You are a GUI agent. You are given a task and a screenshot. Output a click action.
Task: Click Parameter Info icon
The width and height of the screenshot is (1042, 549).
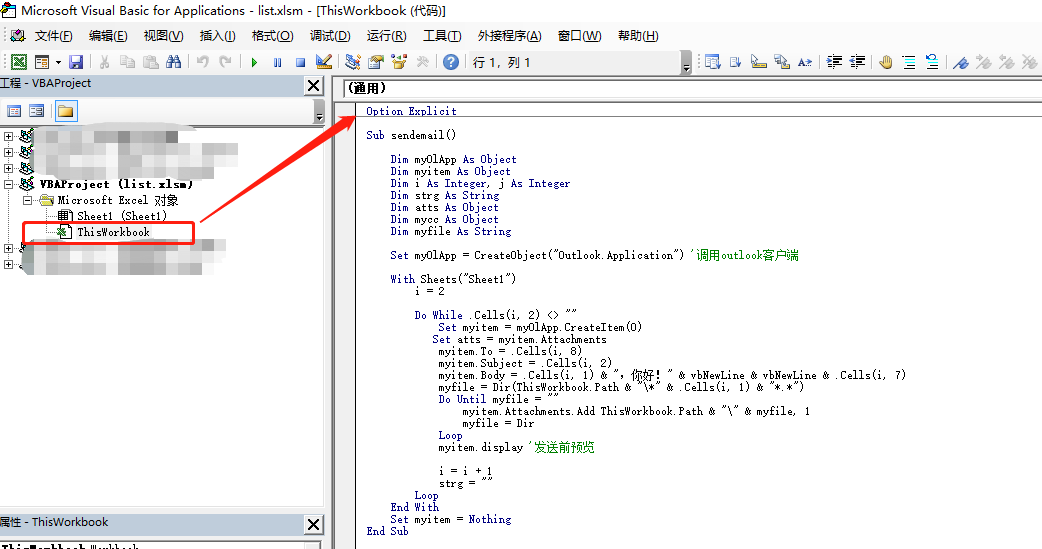coord(782,62)
